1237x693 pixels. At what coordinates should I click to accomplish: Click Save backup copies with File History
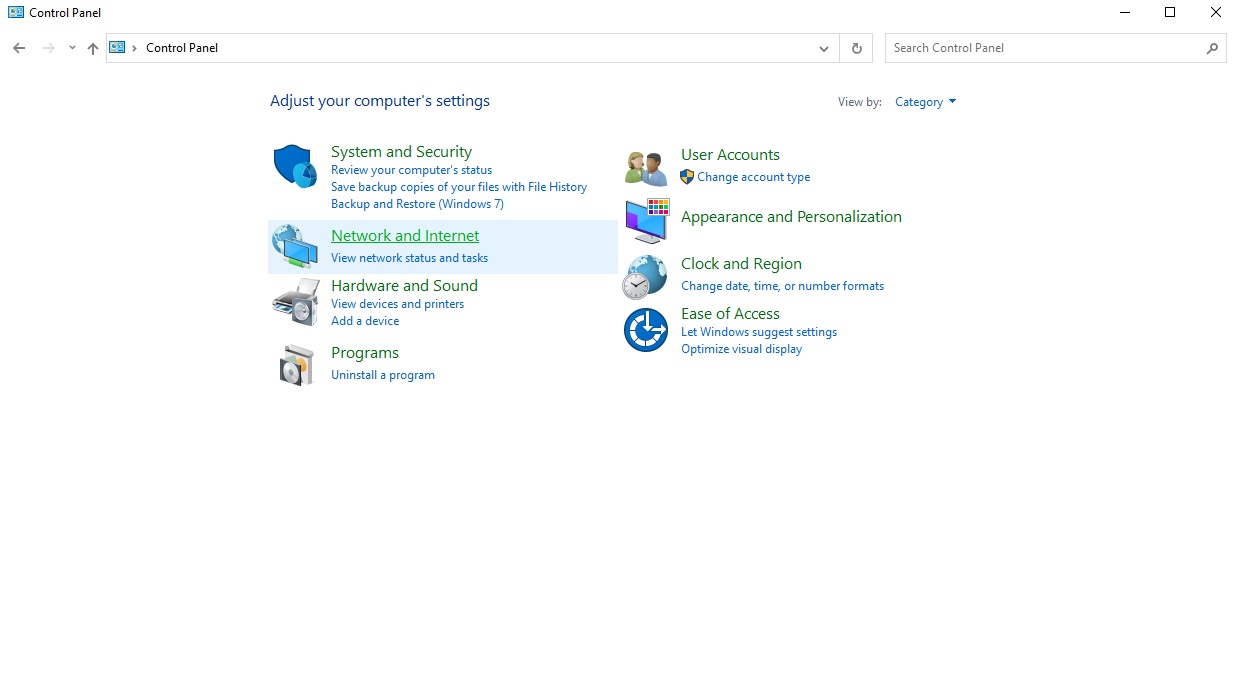459,187
